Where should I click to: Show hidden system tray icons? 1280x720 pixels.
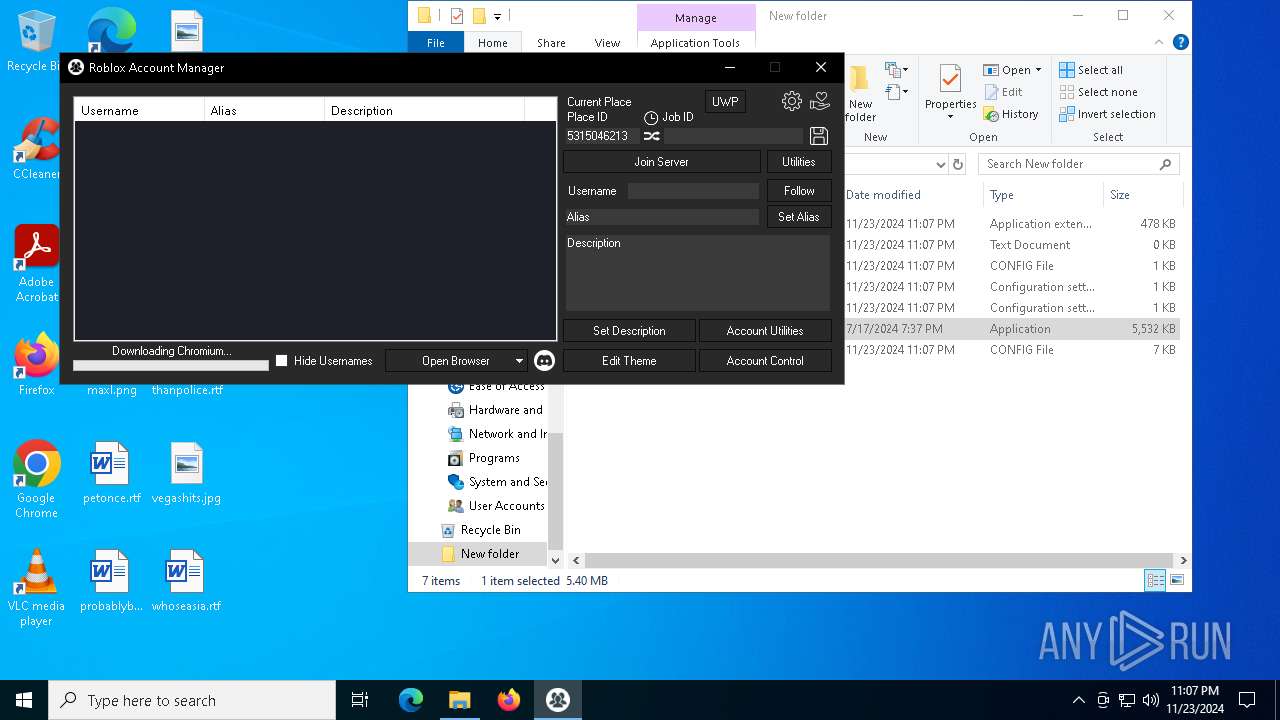(1078, 700)
